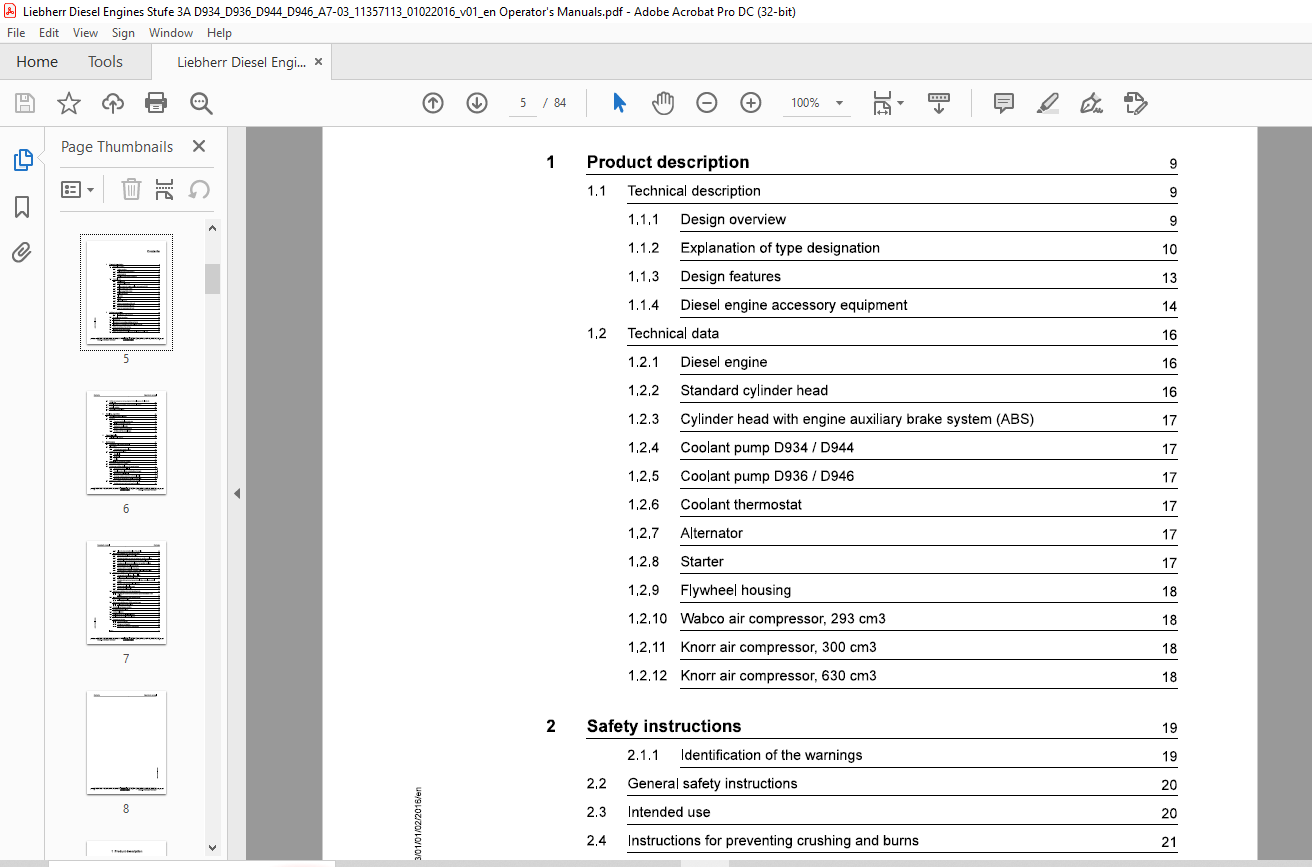Collapse the navigation pane arrow

pos(237,493)
